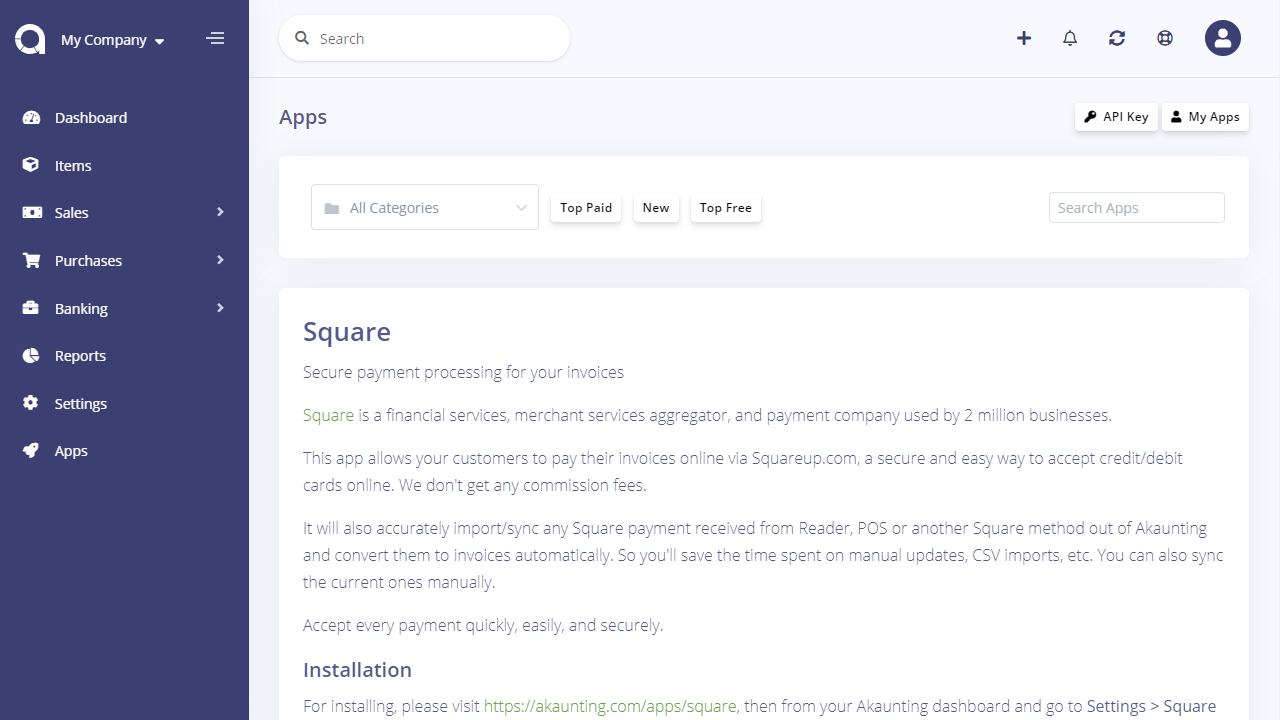The height and width of the screenshot is (720, 1280).
Task: Click the refresh updates icon
Action: 1117,38
